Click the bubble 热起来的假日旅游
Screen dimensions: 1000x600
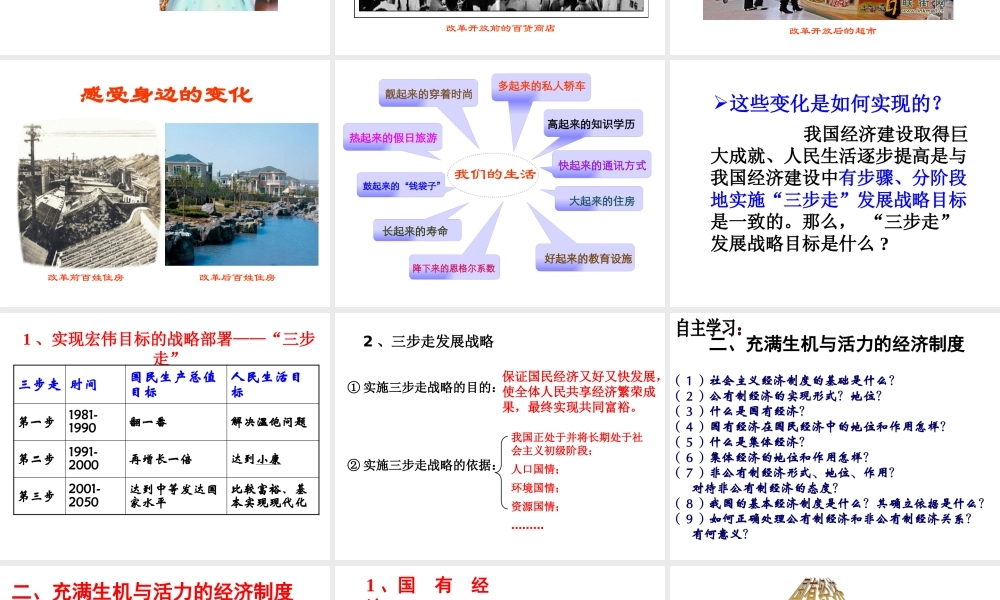393,137
